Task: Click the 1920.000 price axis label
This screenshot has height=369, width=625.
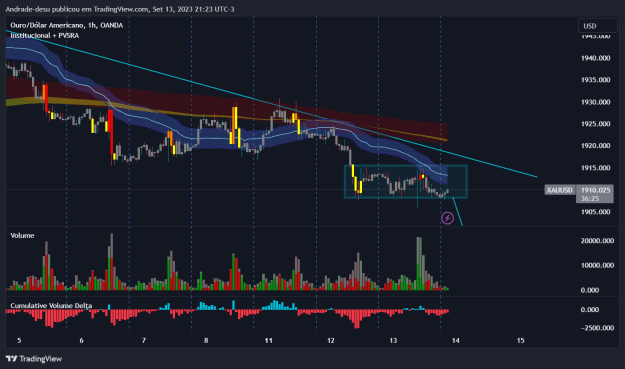Action: pos(596,146)
